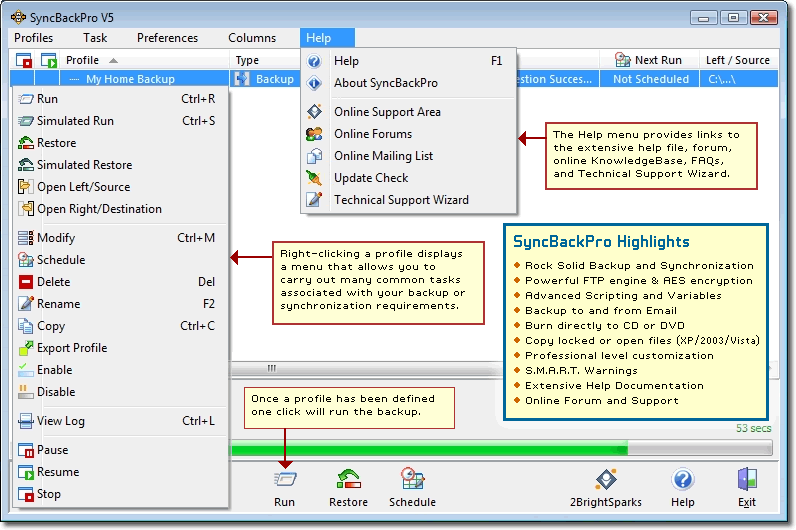Click the Exit door icon

tap(747, 479)
